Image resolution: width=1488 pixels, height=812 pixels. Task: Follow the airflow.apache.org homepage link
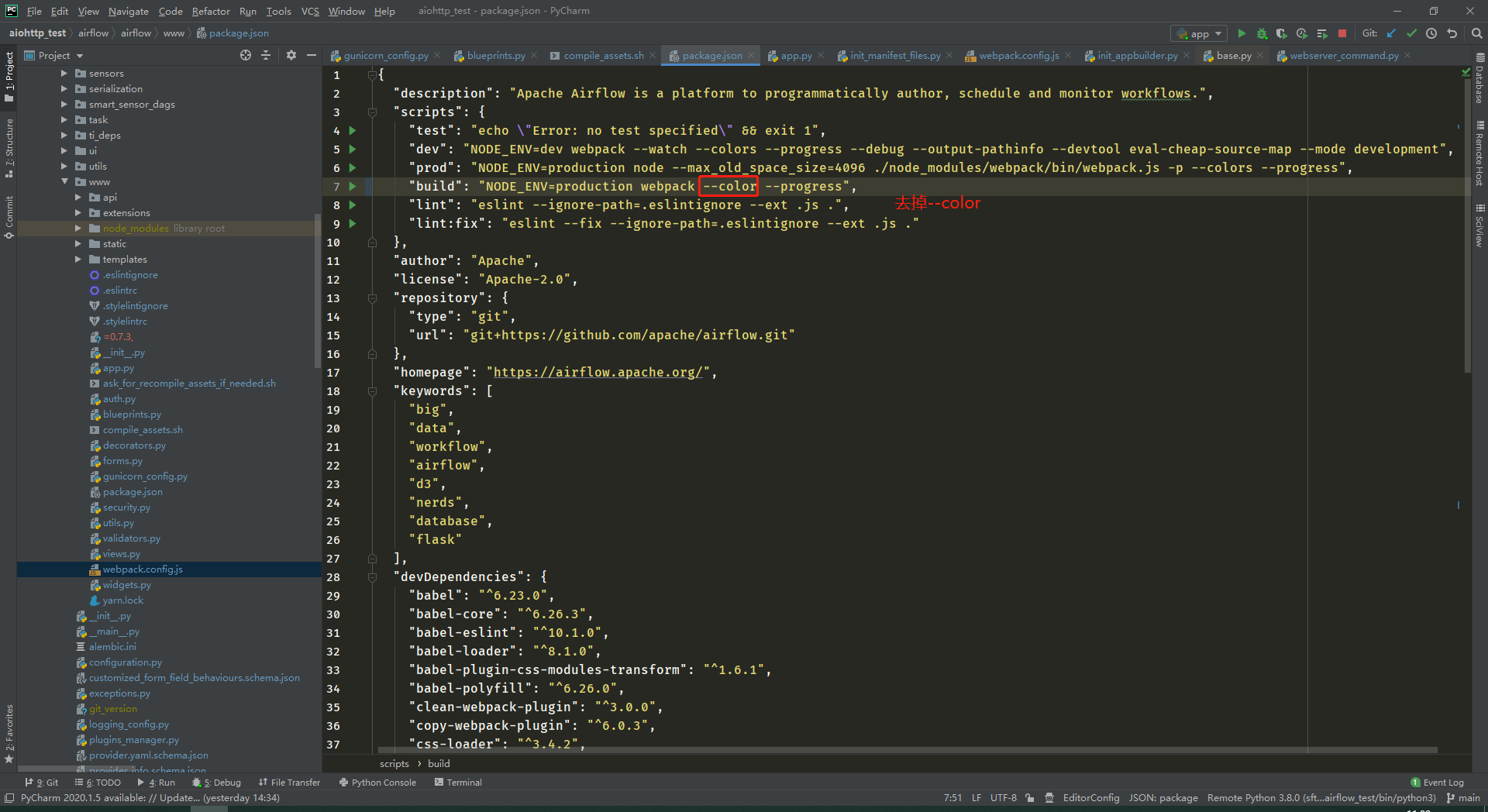pos(598,372)
